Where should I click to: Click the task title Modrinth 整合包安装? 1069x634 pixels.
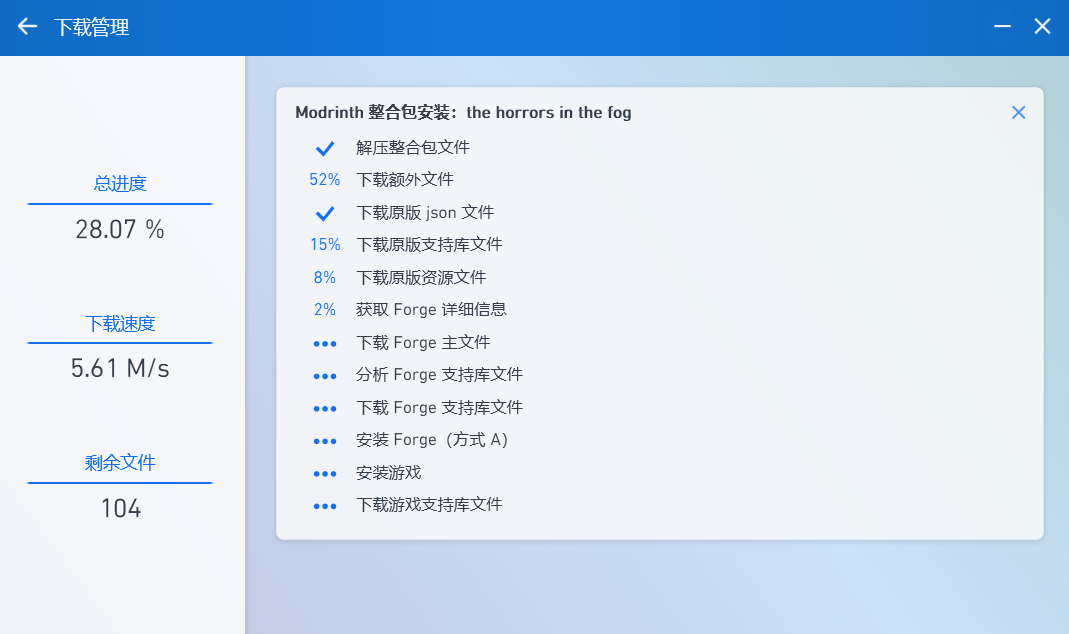pos(463,112)
